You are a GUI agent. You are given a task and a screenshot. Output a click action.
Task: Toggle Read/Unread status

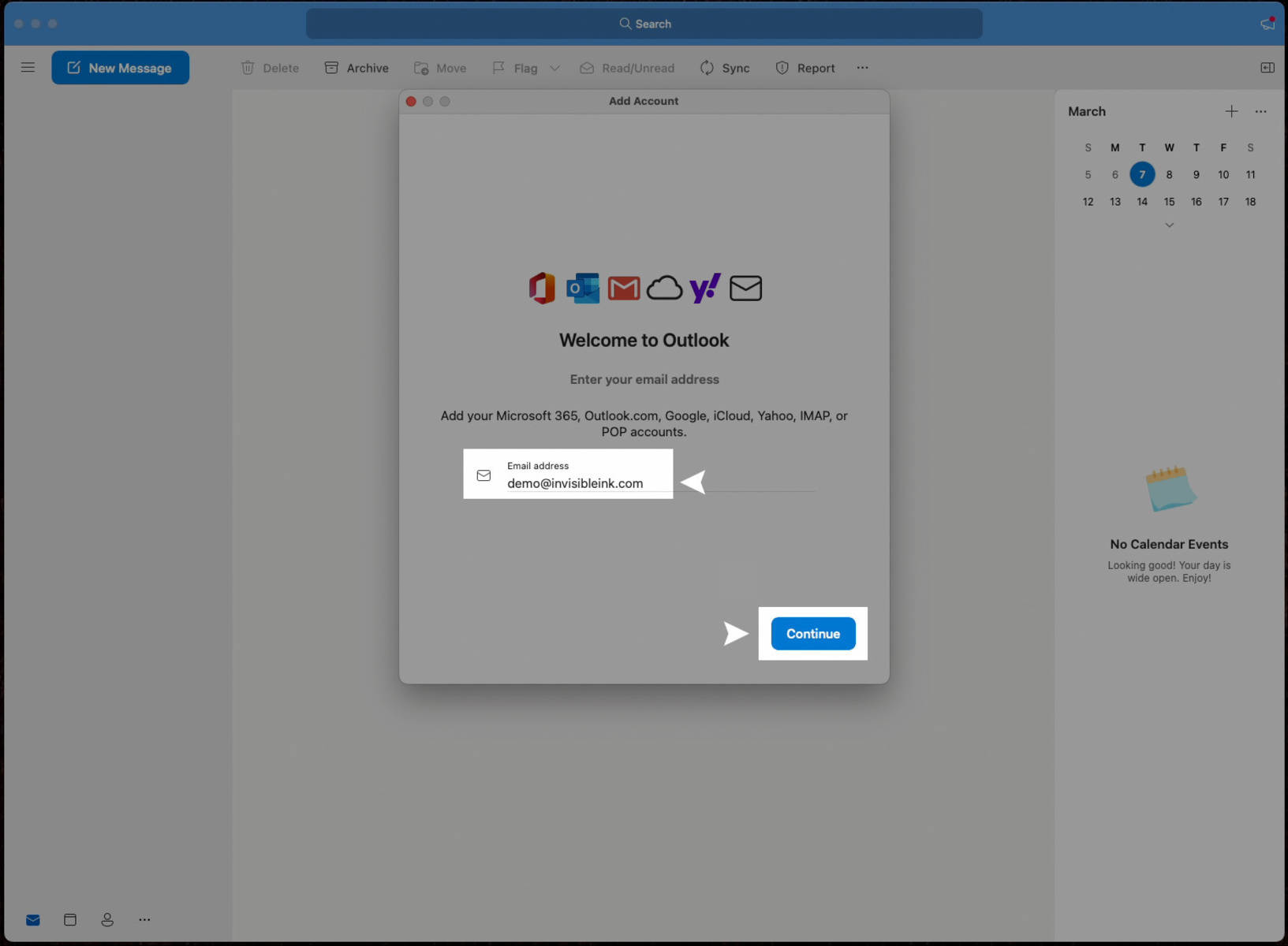627,68
